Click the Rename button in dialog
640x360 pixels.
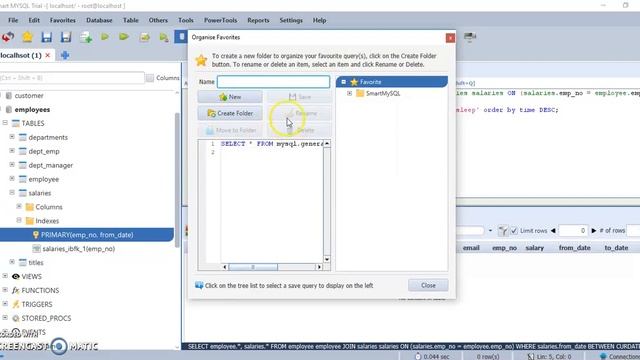coord(299,113)
